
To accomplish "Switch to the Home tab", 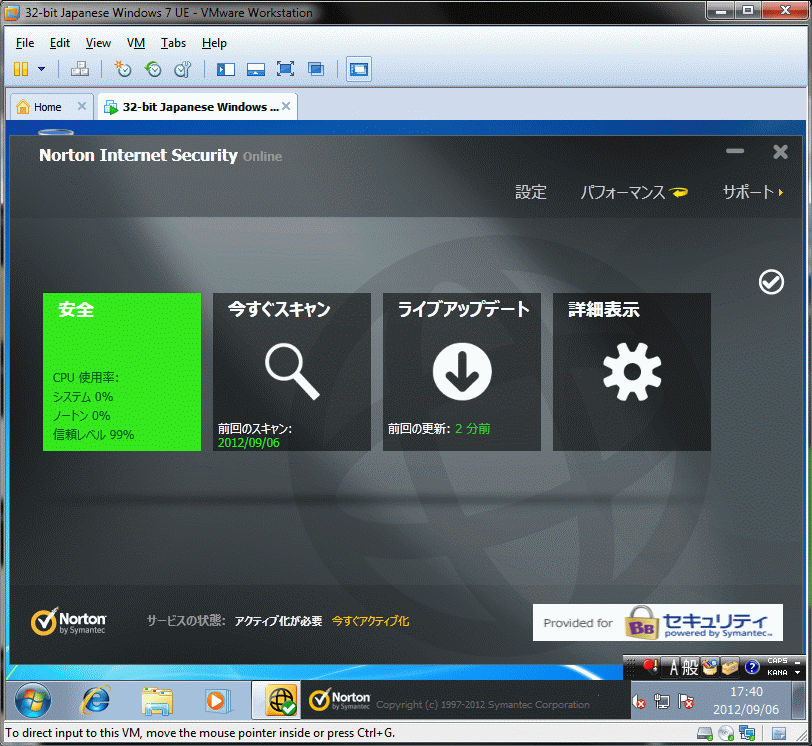I will coord(46,107).
